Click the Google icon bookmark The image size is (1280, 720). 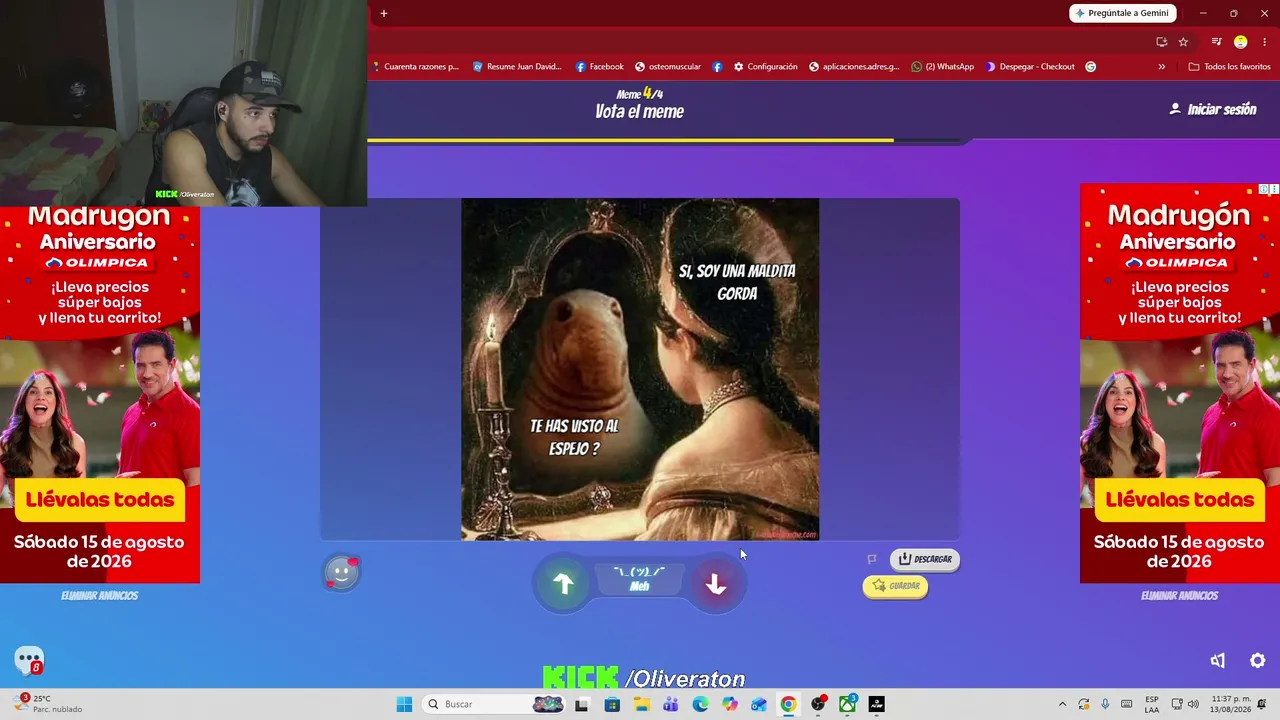tap(1091, 67)
